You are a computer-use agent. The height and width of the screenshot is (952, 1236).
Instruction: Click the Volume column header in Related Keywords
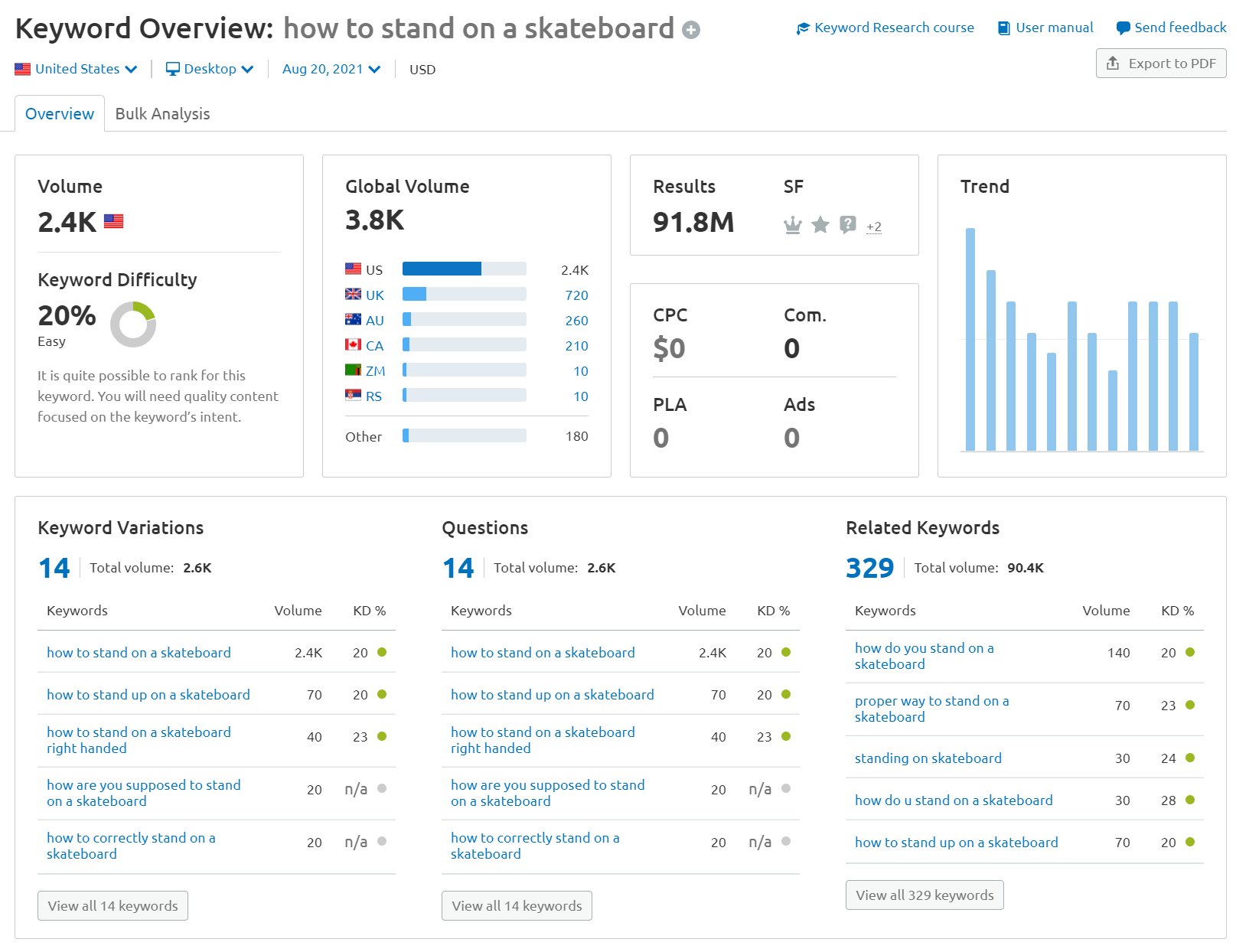click(x=1106, y=611)
